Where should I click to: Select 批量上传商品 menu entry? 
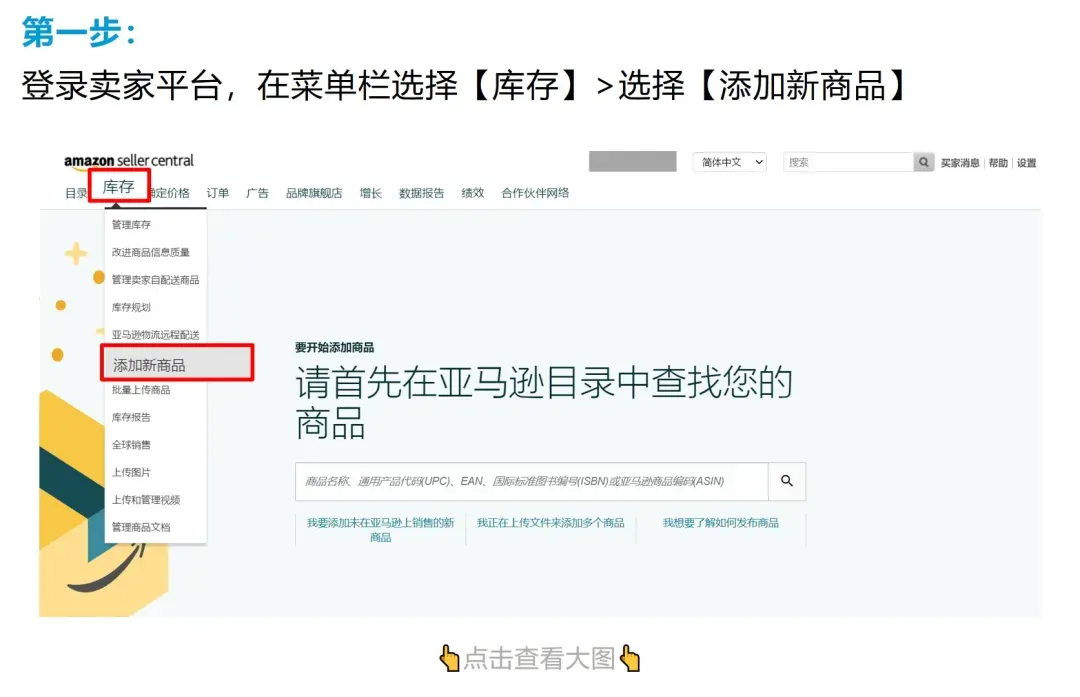[141, 390]
